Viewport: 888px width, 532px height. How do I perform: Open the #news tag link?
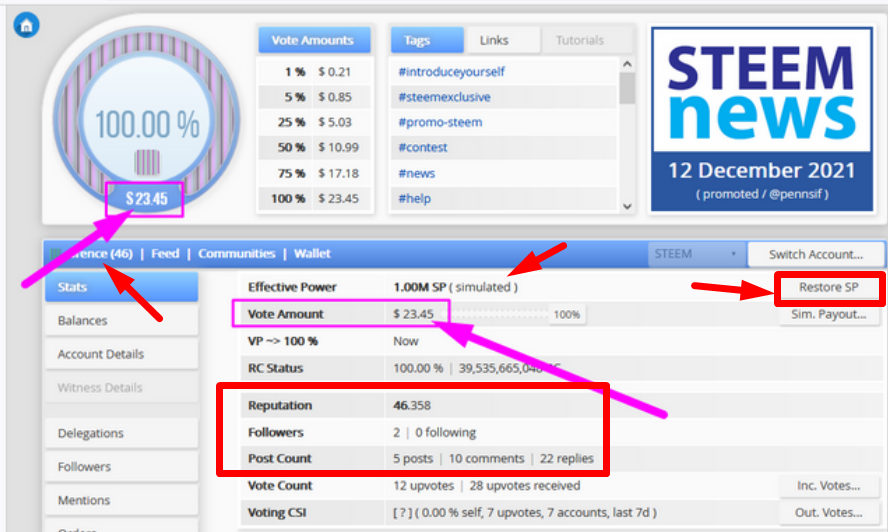[416, 173]
